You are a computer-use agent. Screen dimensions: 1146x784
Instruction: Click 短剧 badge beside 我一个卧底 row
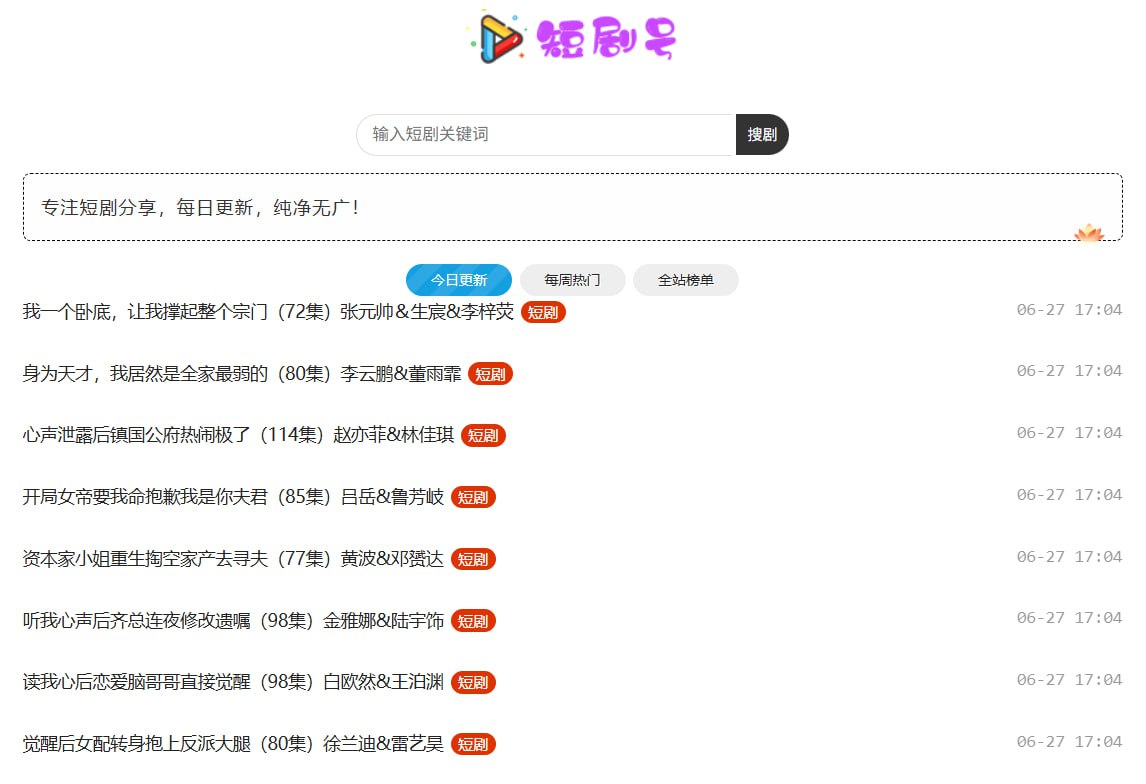(543, 312)
